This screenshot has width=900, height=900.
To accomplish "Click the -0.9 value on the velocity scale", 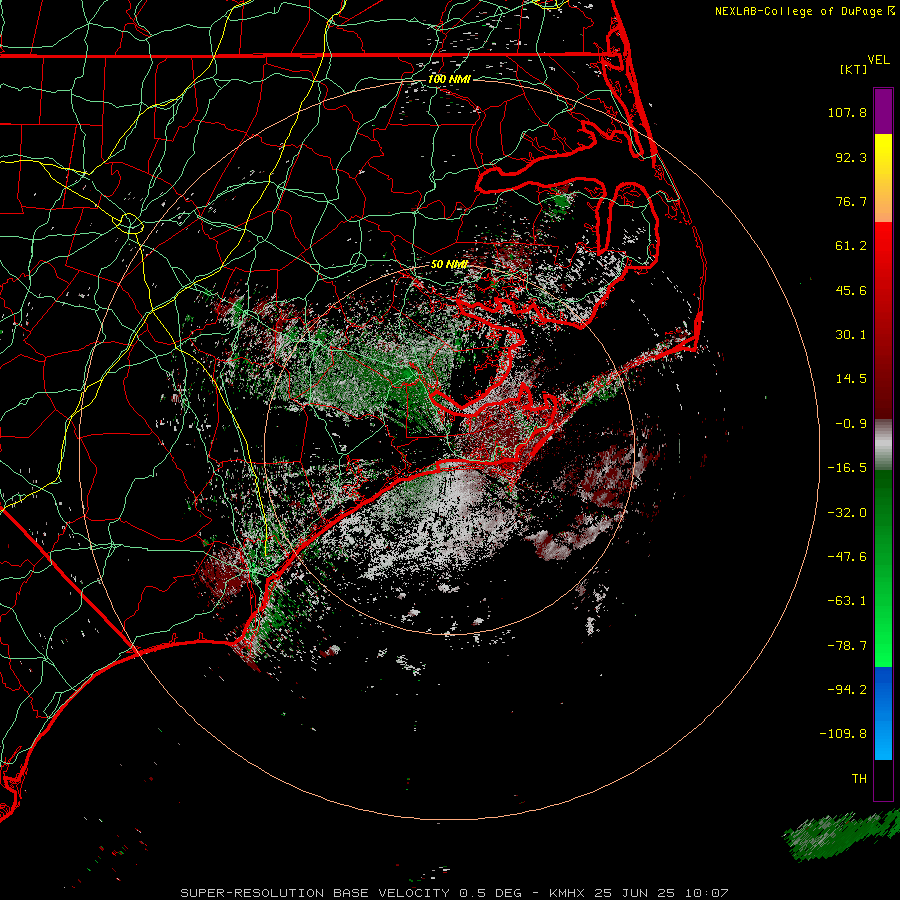I will click(x=851, y=424).
